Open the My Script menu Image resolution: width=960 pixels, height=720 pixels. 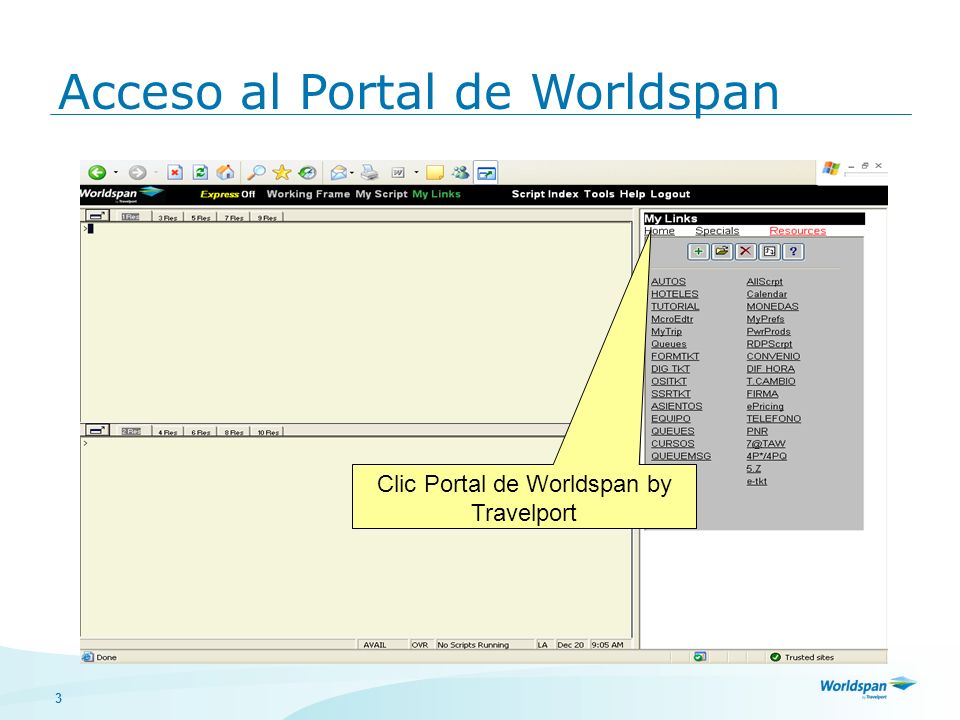point(381,194)
